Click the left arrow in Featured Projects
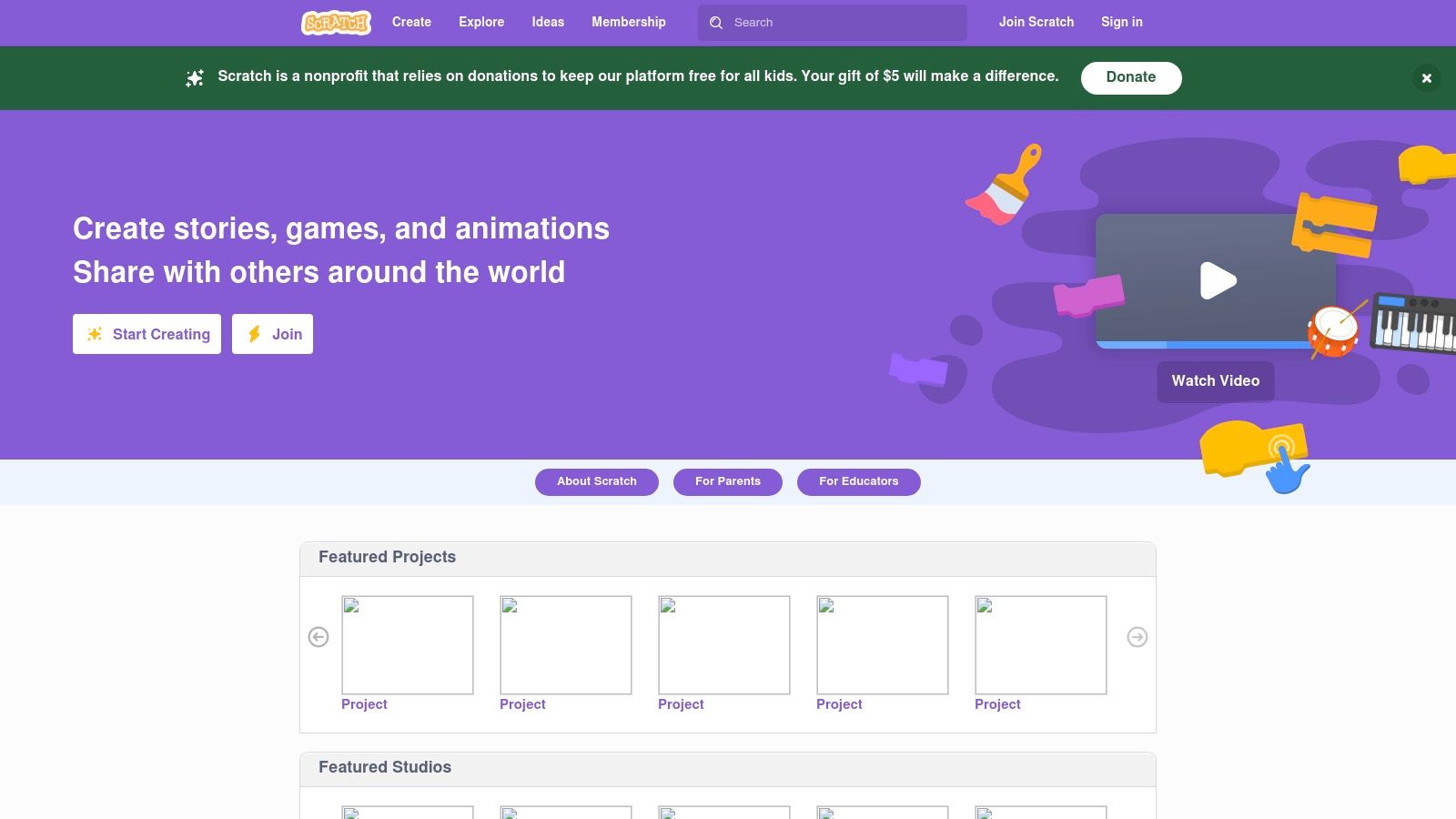 (318, 637)
